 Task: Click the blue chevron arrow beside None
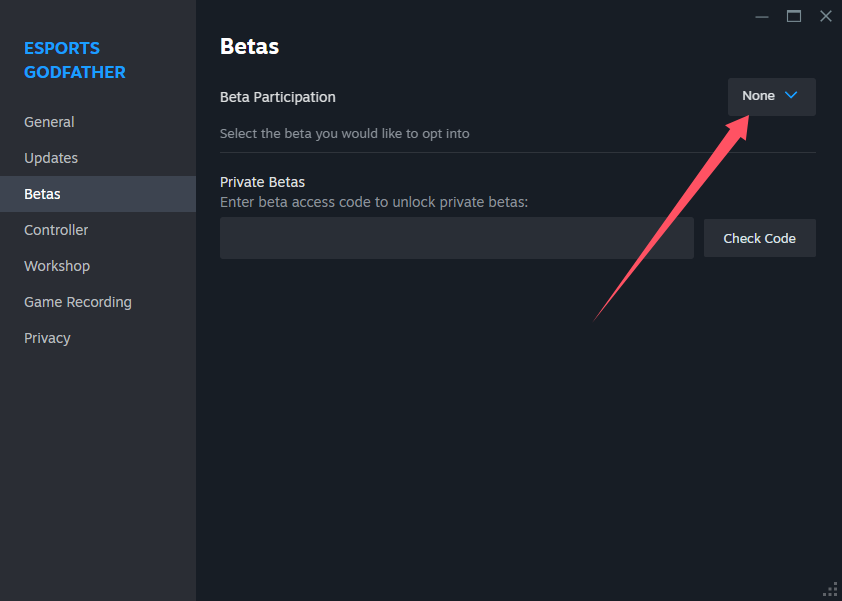(791, 95)
